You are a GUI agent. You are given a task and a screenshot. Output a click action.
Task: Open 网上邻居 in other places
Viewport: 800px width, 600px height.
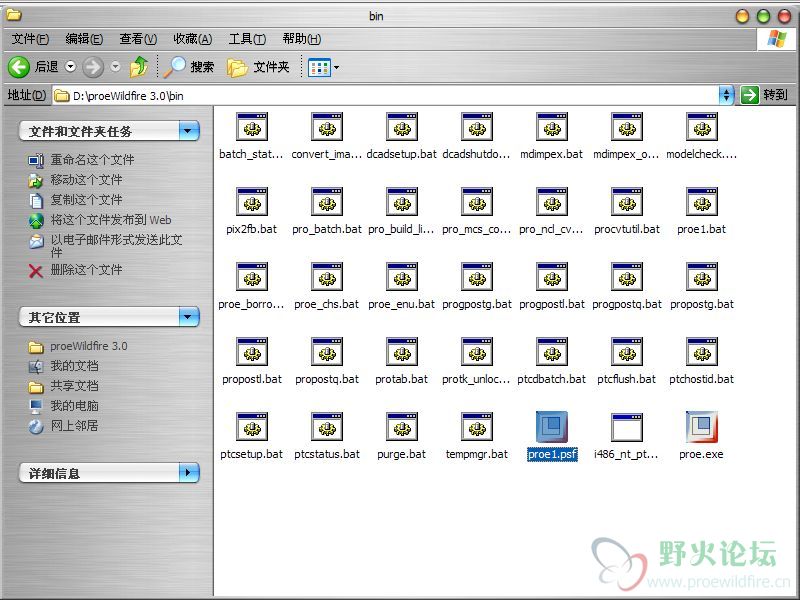pyautogui.click(x=74, y=426)
